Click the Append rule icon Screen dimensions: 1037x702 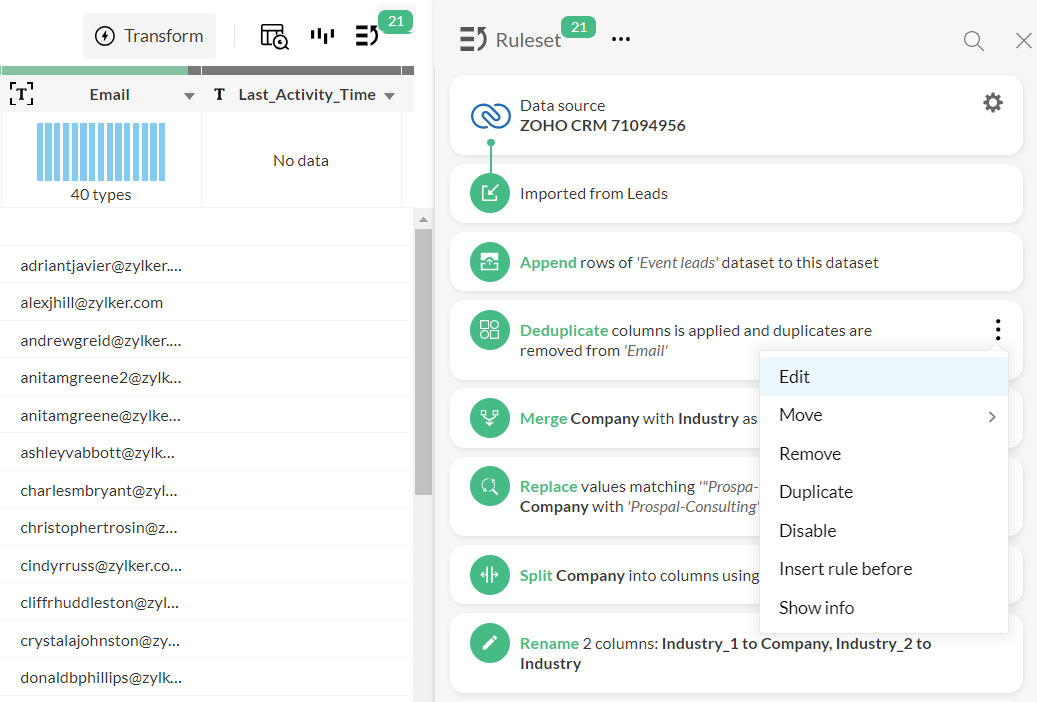(489, 262)
